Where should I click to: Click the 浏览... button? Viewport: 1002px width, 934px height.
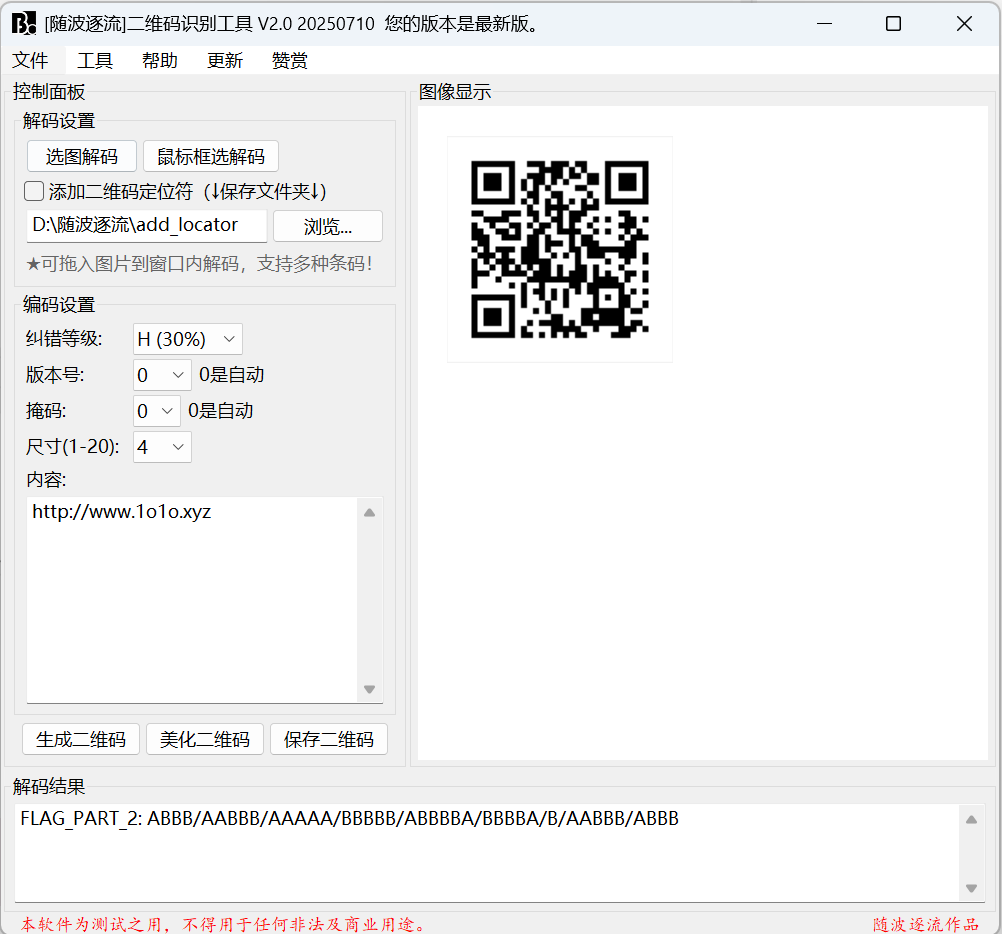point(328,226)
